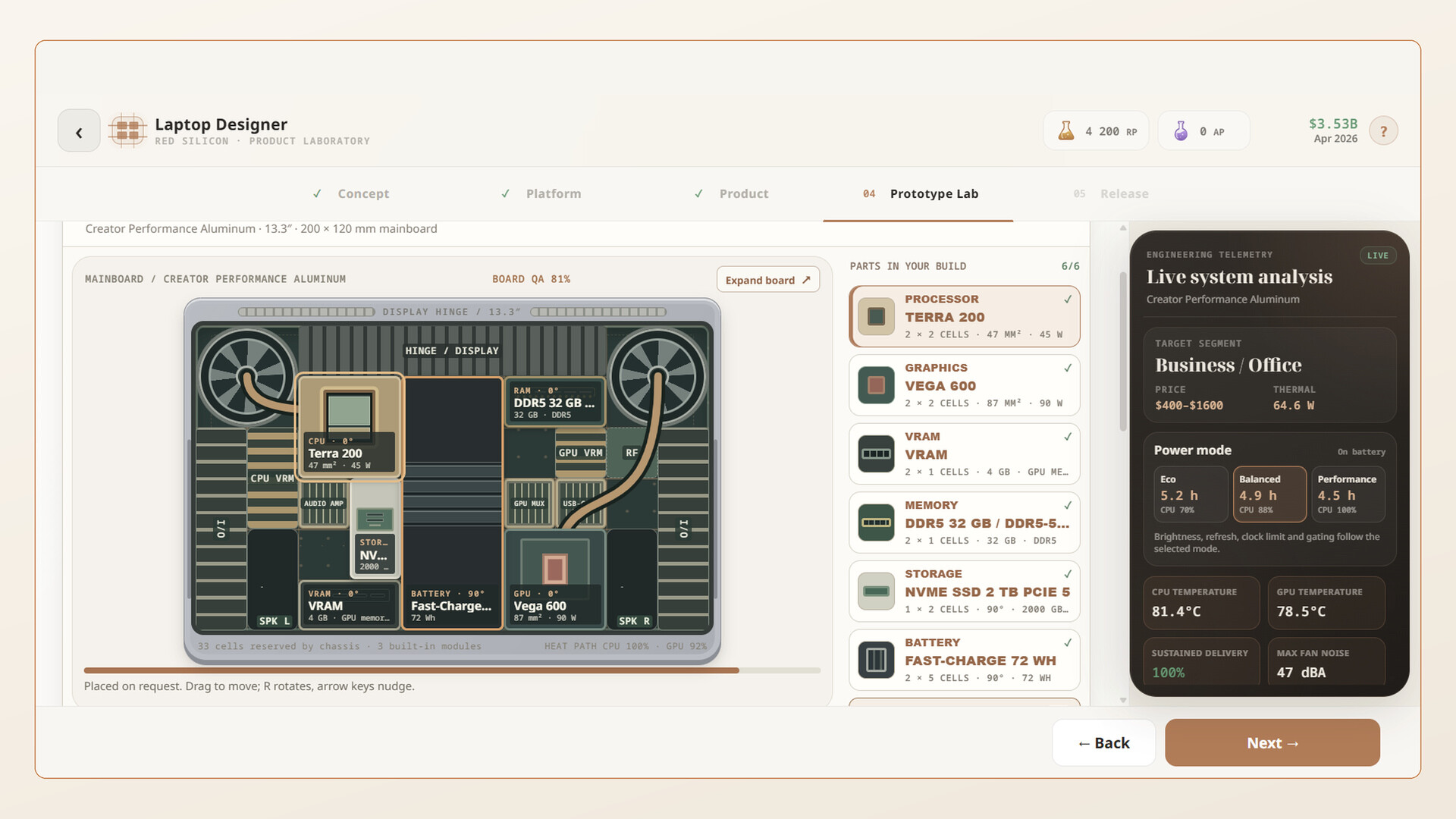Click the BOARD QA 81% label

pos(531,279)
